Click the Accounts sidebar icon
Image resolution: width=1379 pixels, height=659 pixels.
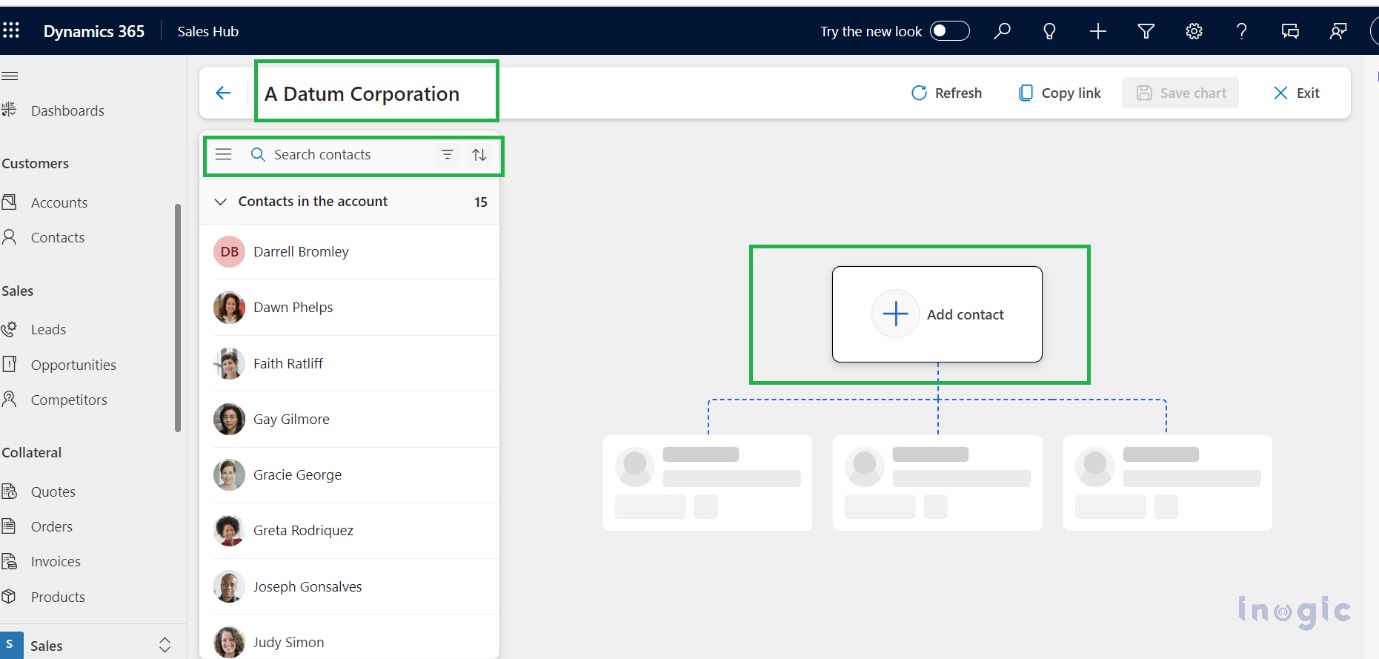coord(9,202)
